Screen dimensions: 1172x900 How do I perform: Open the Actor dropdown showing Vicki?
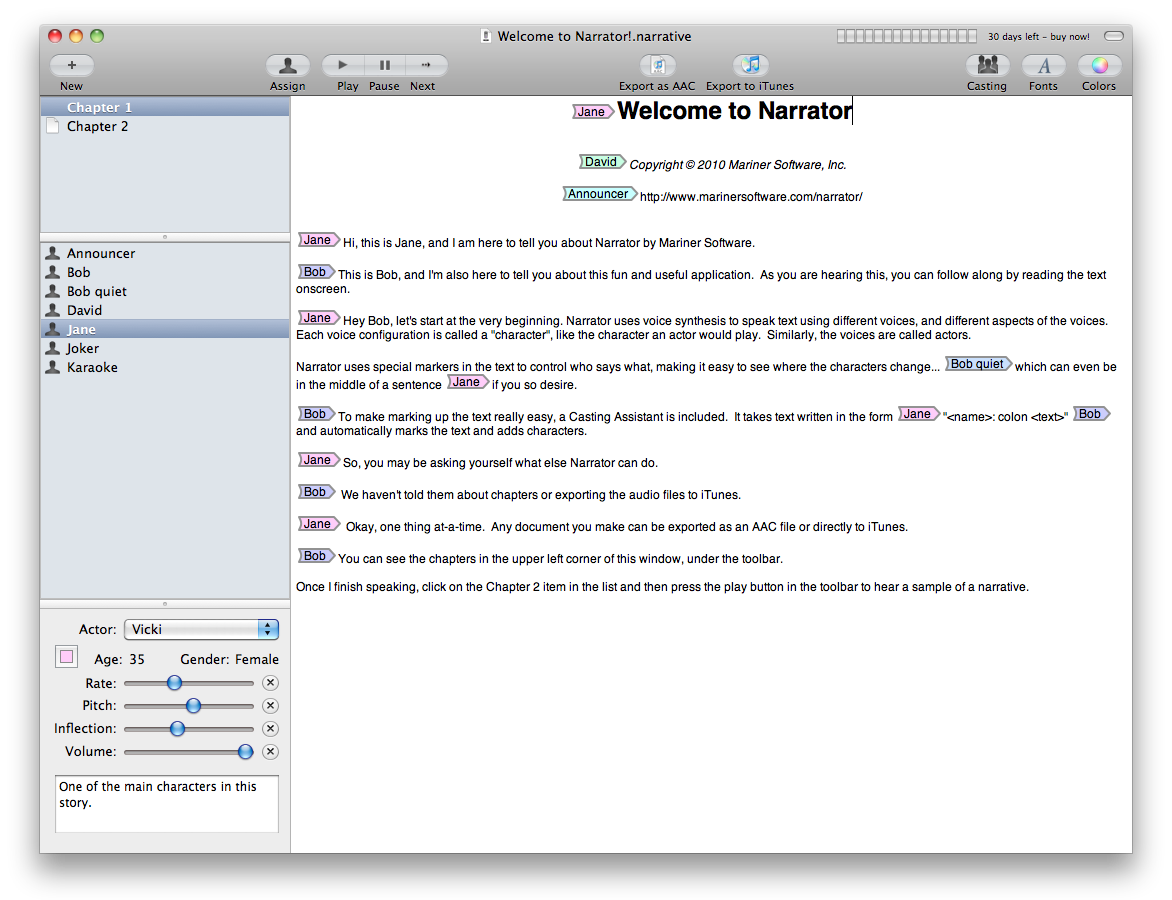(x=201, y=629)
